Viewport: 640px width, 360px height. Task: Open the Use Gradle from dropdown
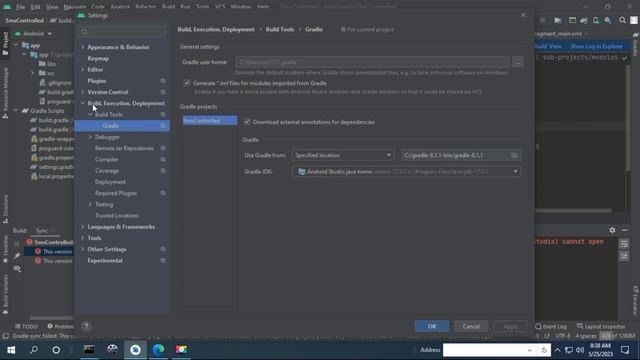(343, 155)
